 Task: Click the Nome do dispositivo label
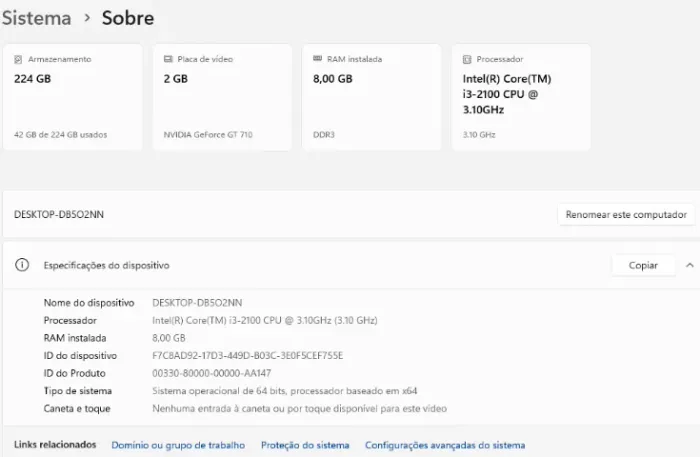tap(89, 303)
